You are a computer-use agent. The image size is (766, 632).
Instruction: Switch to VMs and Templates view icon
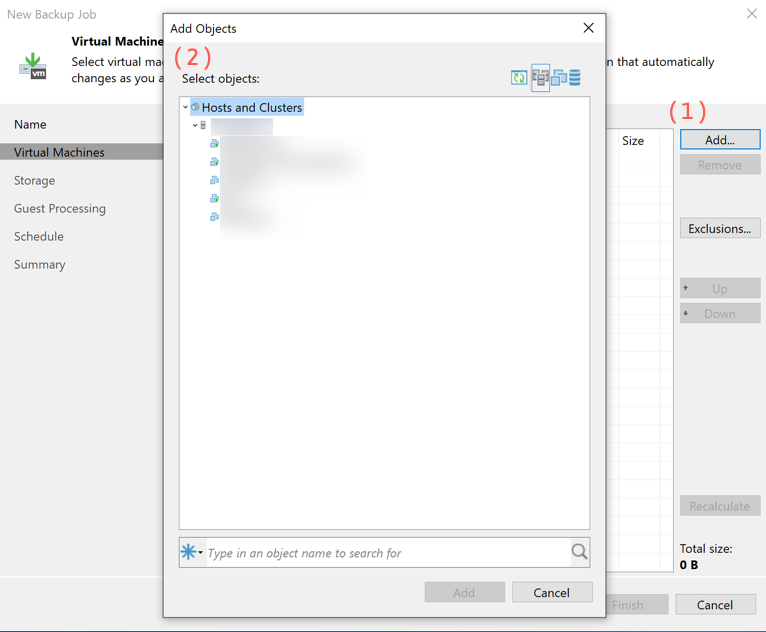pyautogui.click(x=559, y=78)
